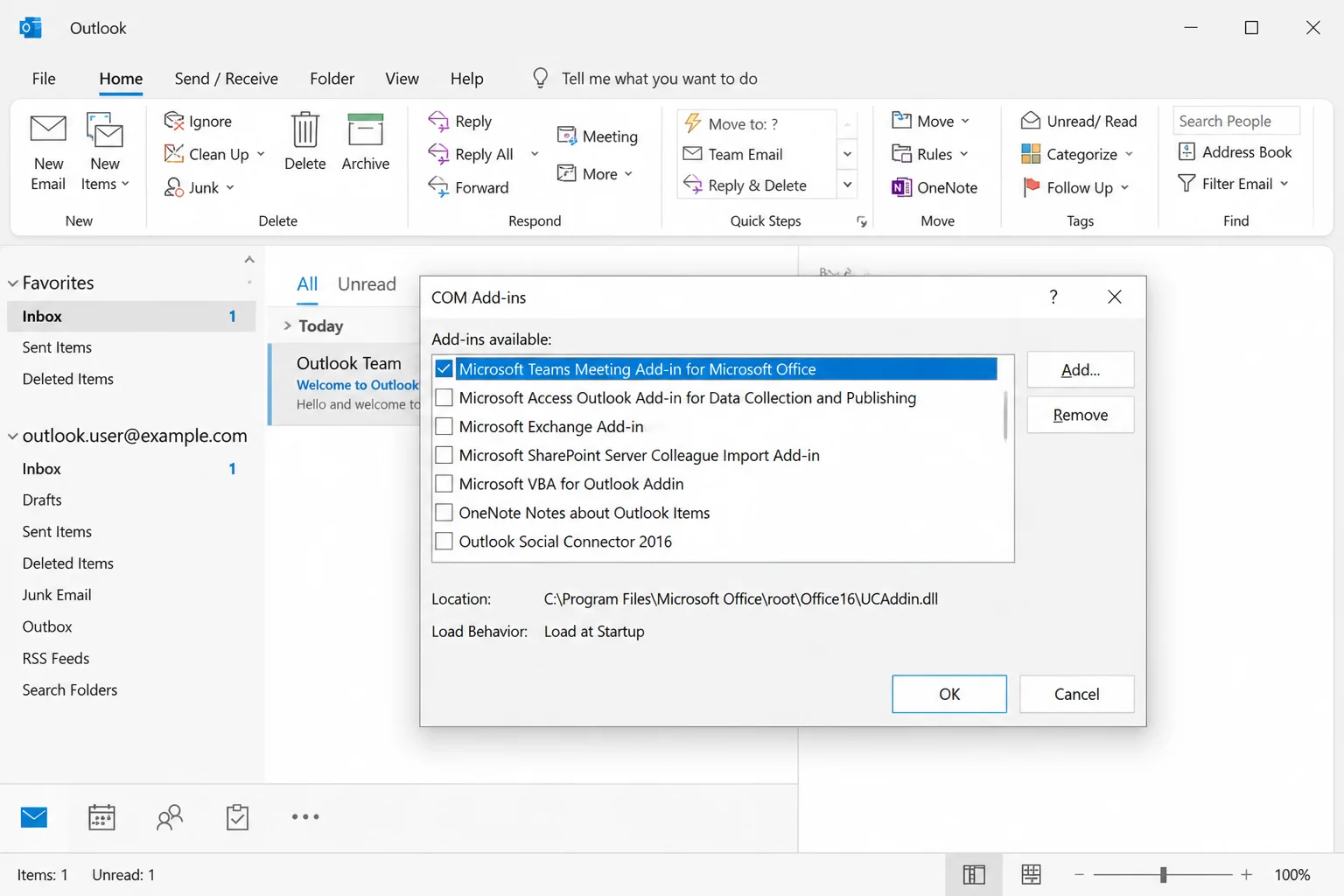The width and height of the screenshot is (1344, 896).
Task: Open More respond options
Action: pyautogui.click(x=595, y=173)
